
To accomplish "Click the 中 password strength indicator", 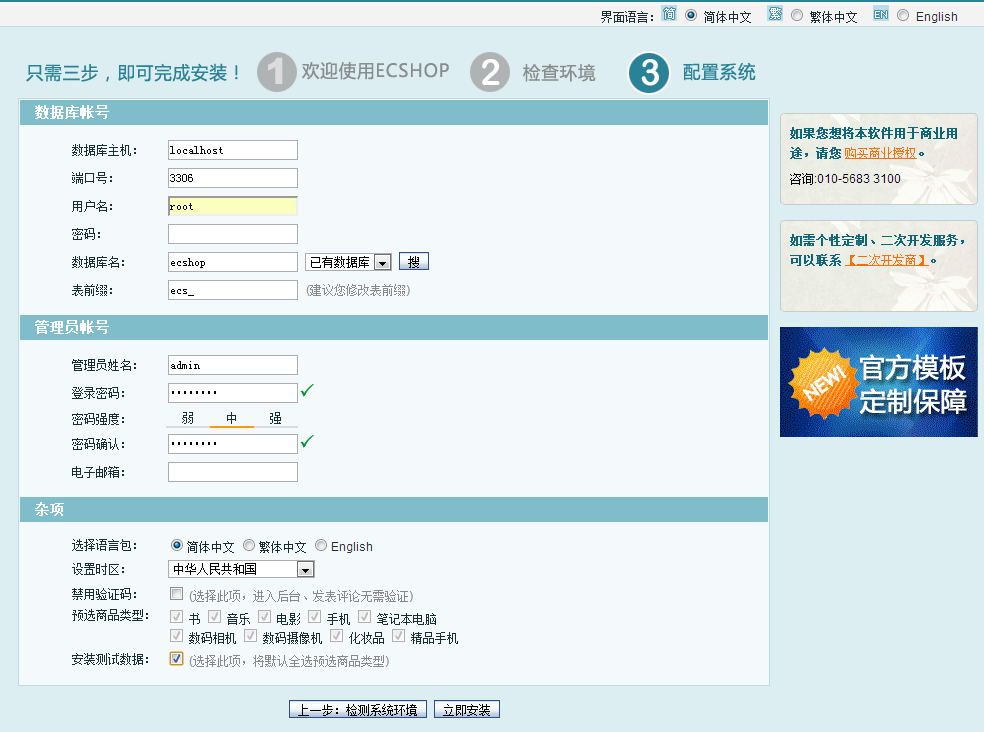I will (232, 418).
